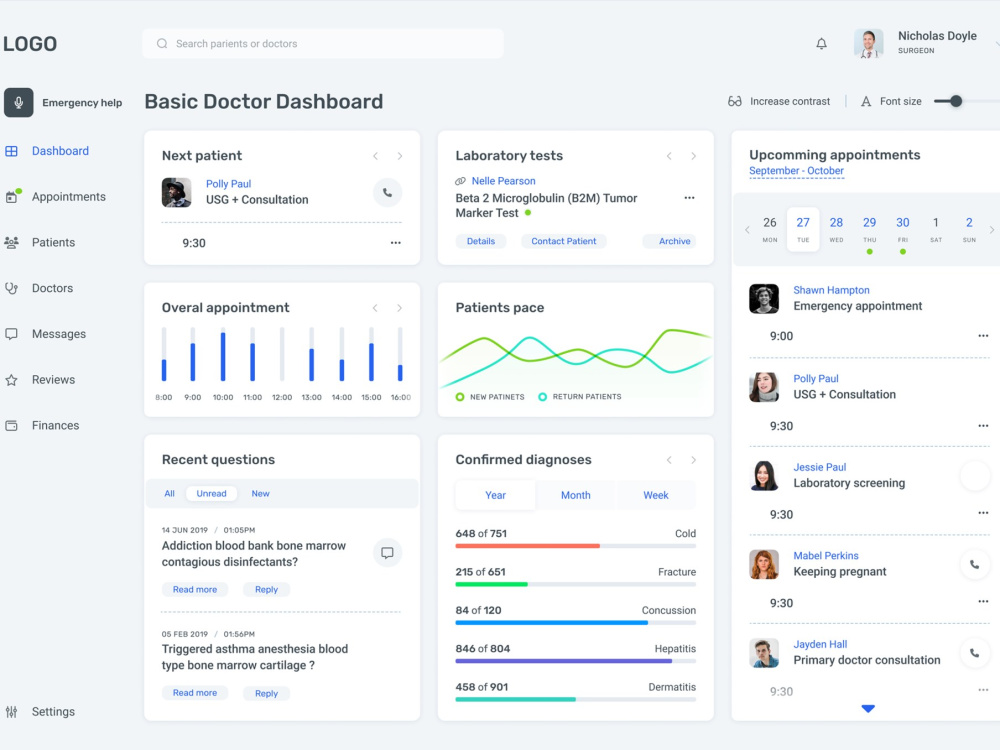This screenshot has height=750, width=1000.
Task: Click the Doctors stethoscope icon
Action: pos(11,288)
